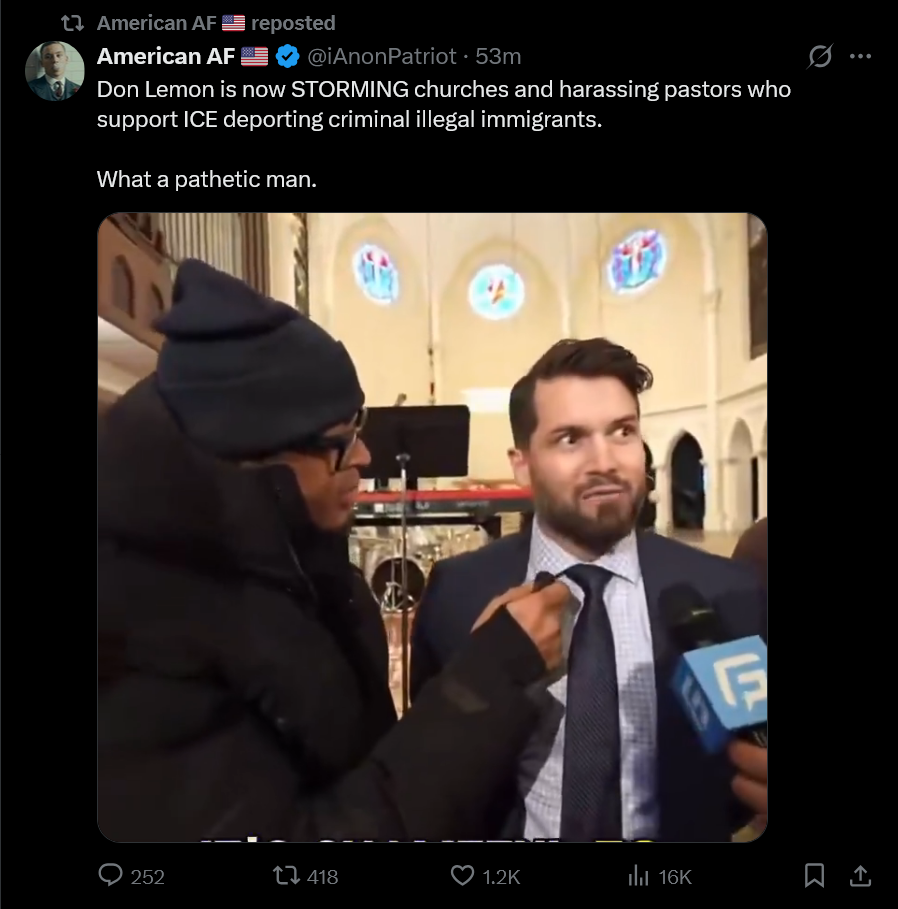Click the 252 replies count
The width and height of the screenshot is (898, 909).
(147, 877)
